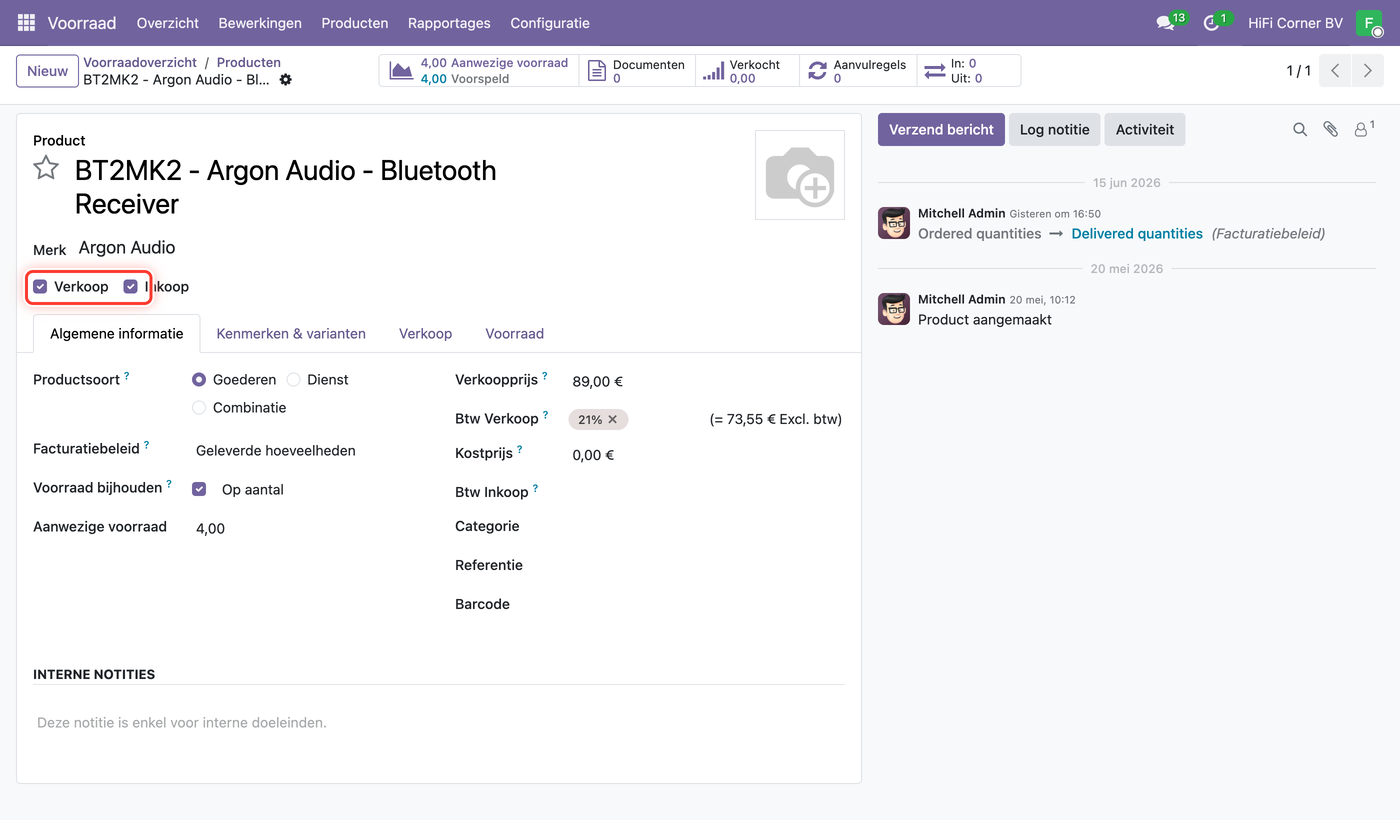
Task: Follow the Voorraadoverzicht breadcrumb link
Action: [140, 62]
